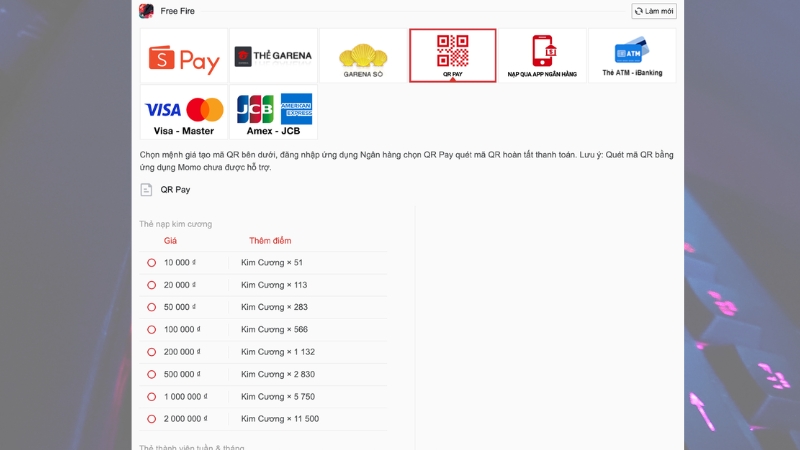The image size is (800, 450).
Task: Click the Giá column header
Action: pos(170,241)
